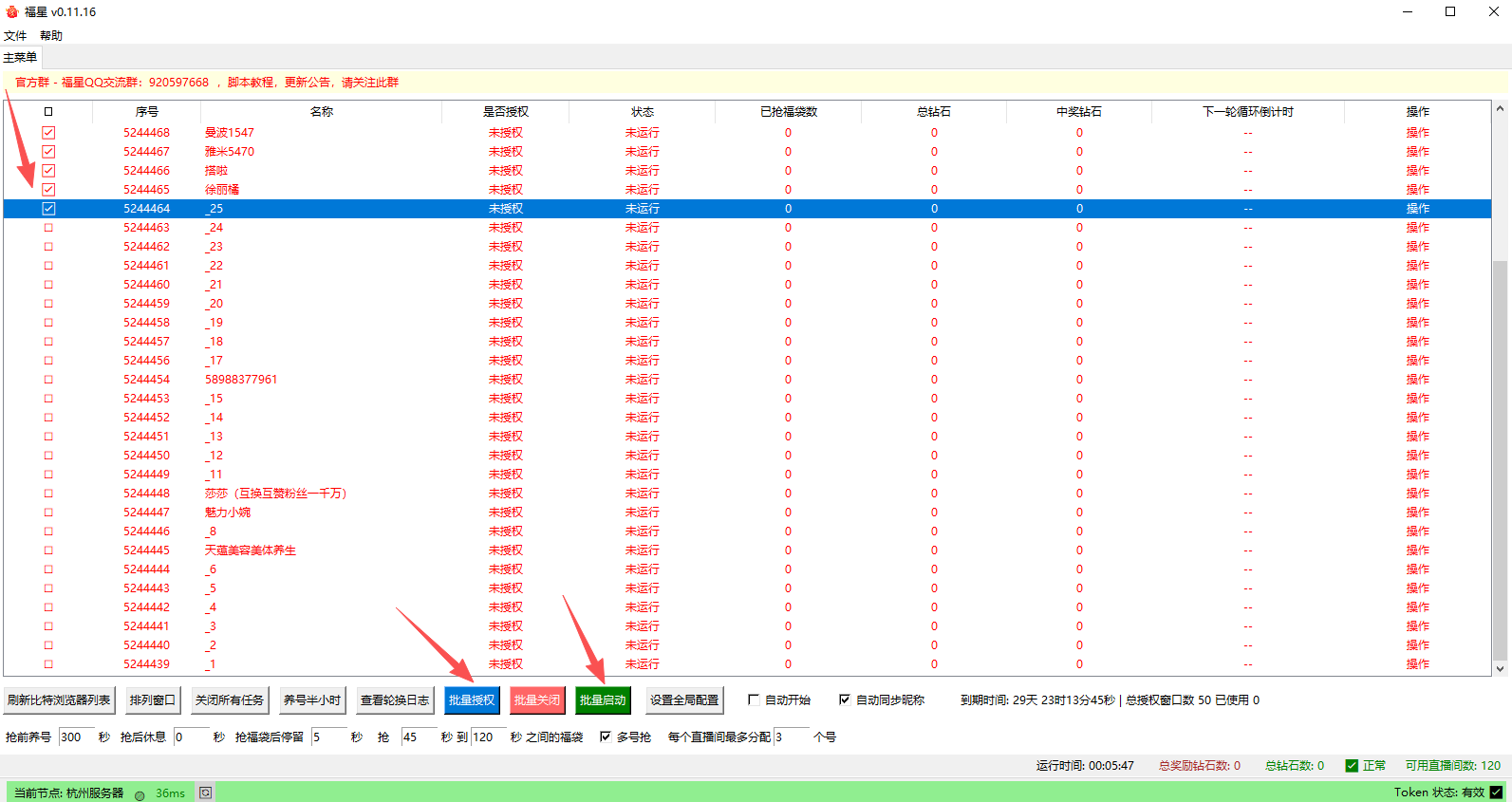Click the 未授权 cell in row 5244450
Viewport: 1512px width, 802px height.
click(506, 456)
